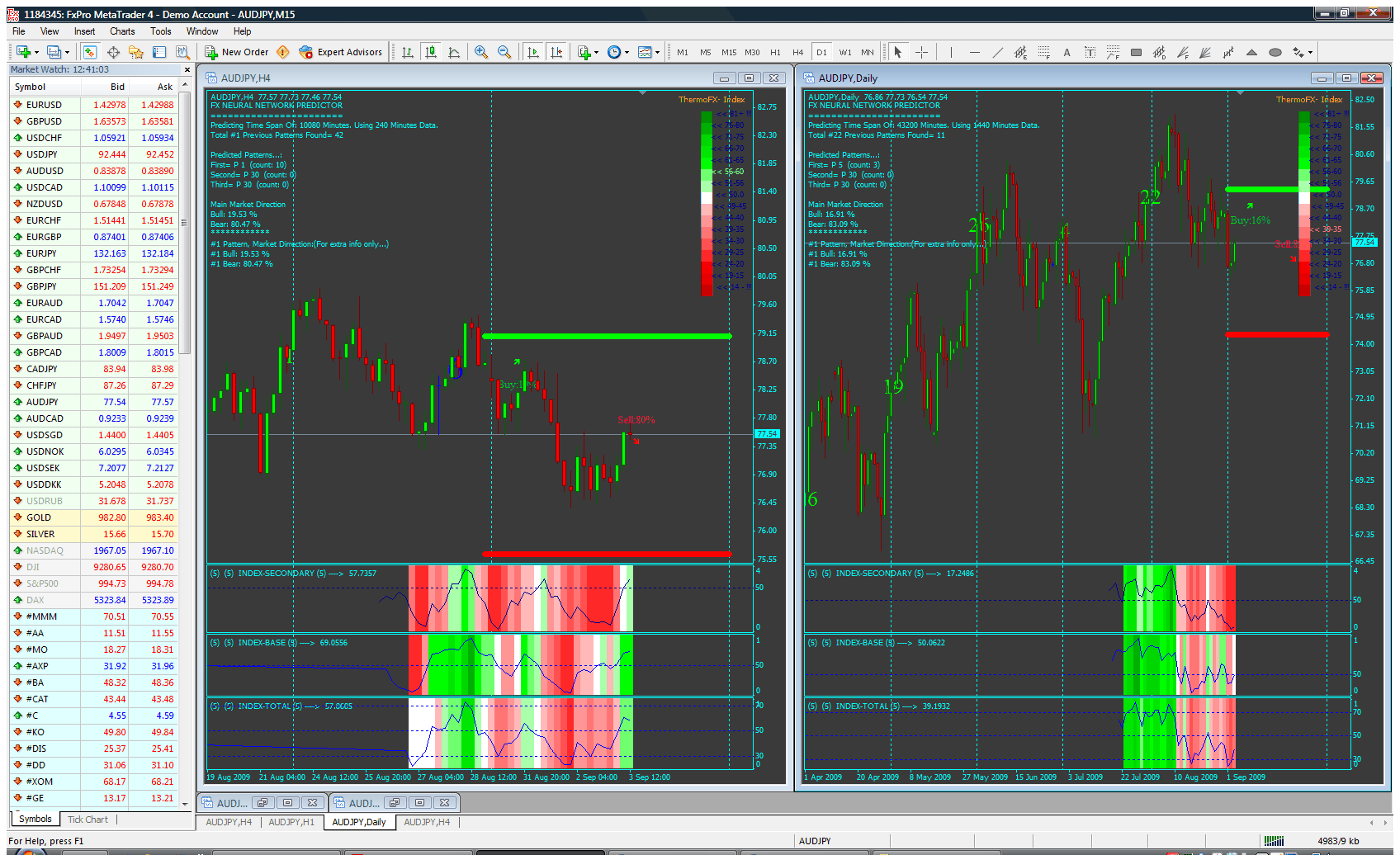Click the New Order button
1400x855 pixels.
pyautogui.click(x=237, y=52)
